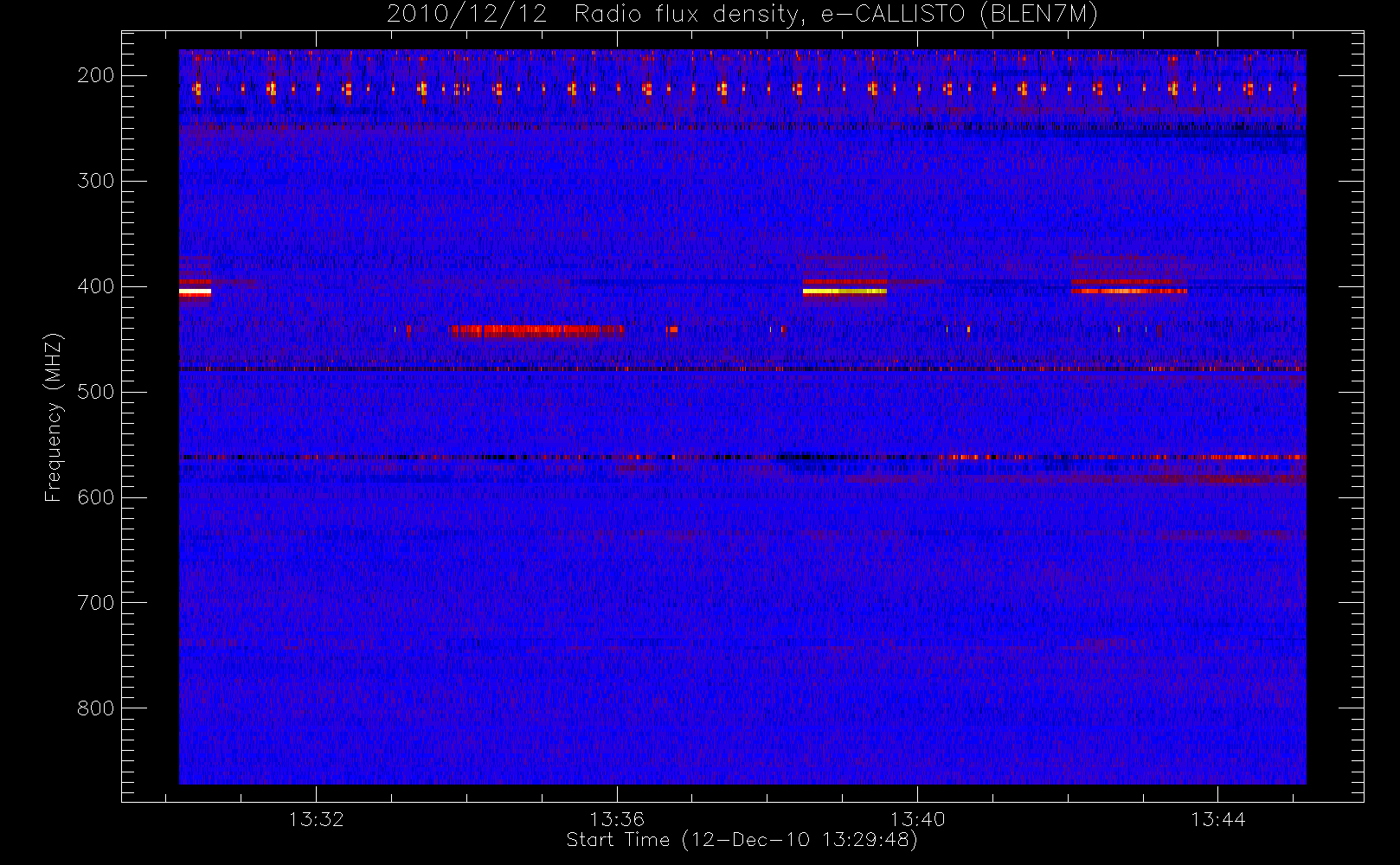Viewport: 1400px width, 865px height.
Task: Click the 500 frequency tick label
Action: (96, 392)
